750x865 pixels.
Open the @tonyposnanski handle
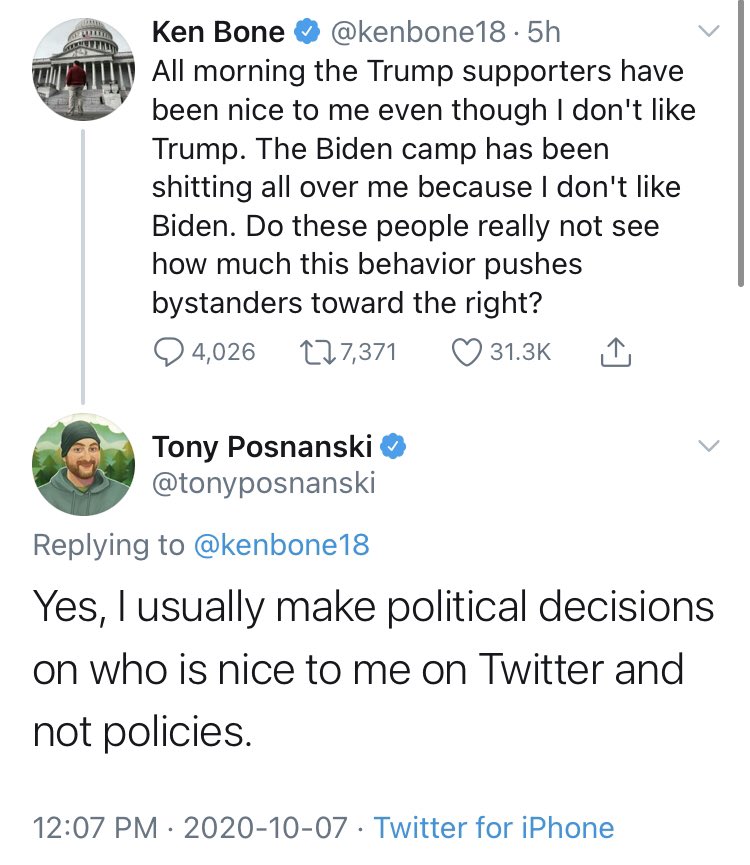click(x=263, y=484)
